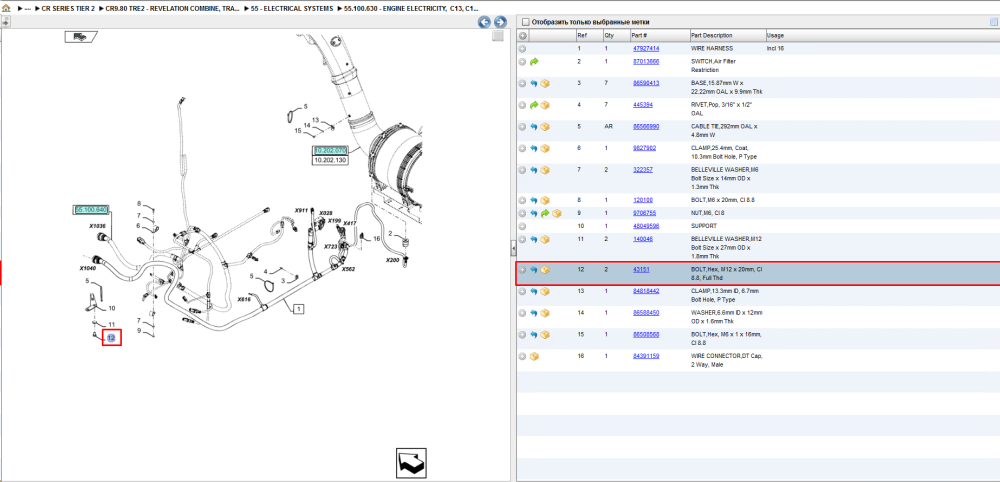Click blue arrow icon in CLAMP 9827902 row
1000x482 pixels.
click(x=534, y=149)
